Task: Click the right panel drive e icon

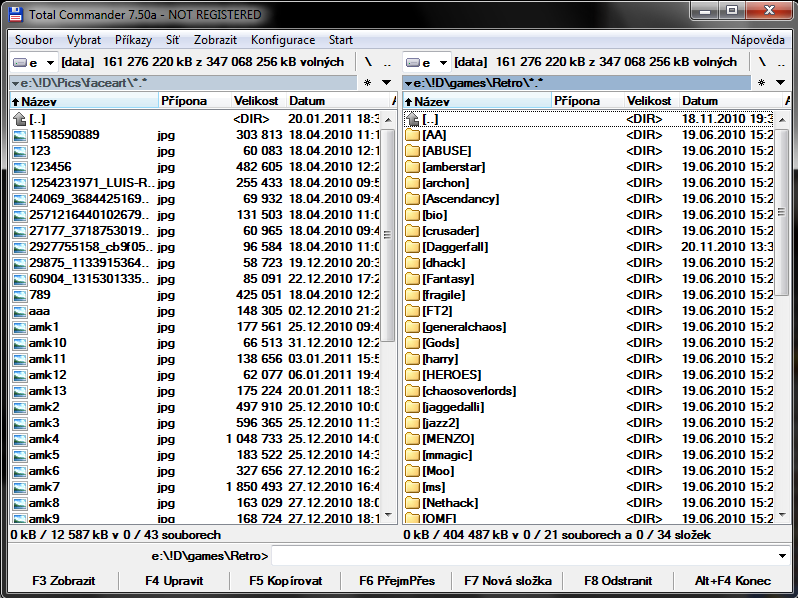Action: tap(413, 63)
